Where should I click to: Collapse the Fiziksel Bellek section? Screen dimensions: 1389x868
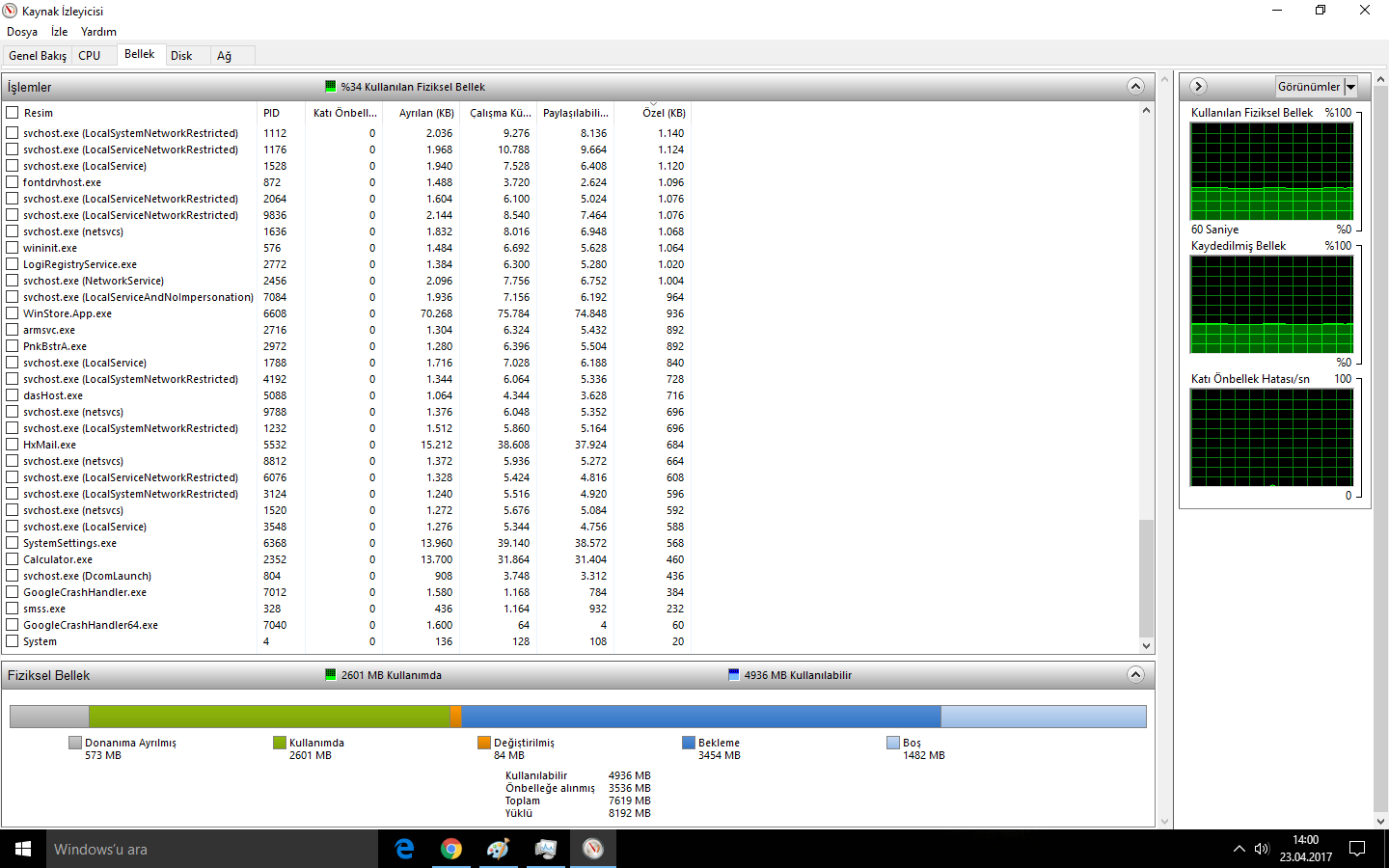[1135, 674]
